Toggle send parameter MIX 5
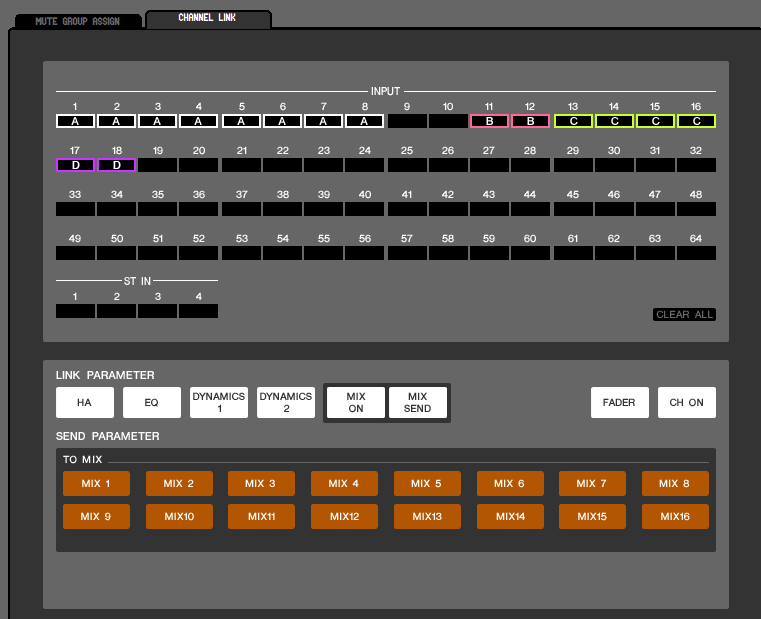Image resolution: width=761 pixels, height=619 pixels. tap(427, 484)
